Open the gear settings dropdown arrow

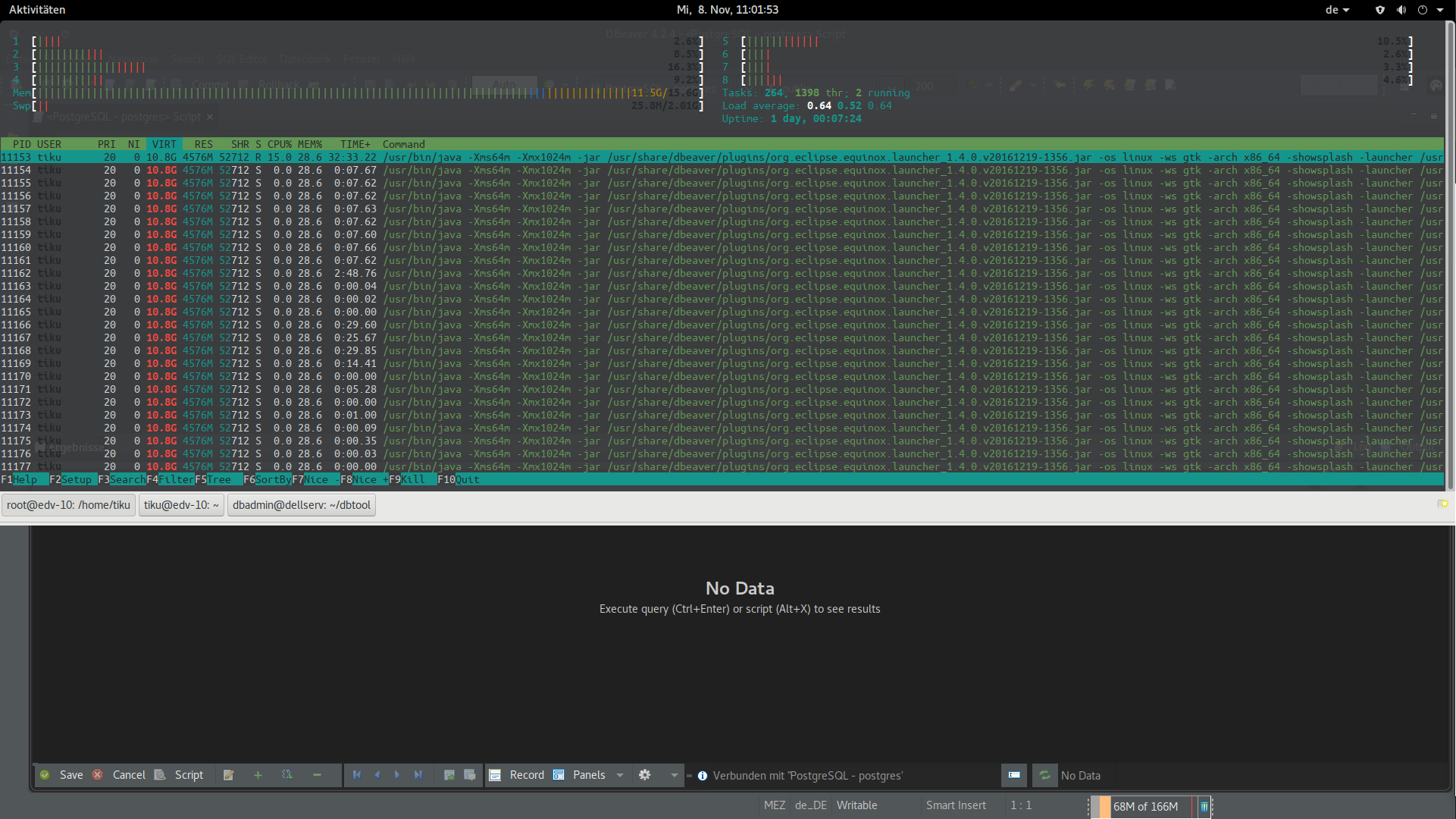tap(674, 775)
